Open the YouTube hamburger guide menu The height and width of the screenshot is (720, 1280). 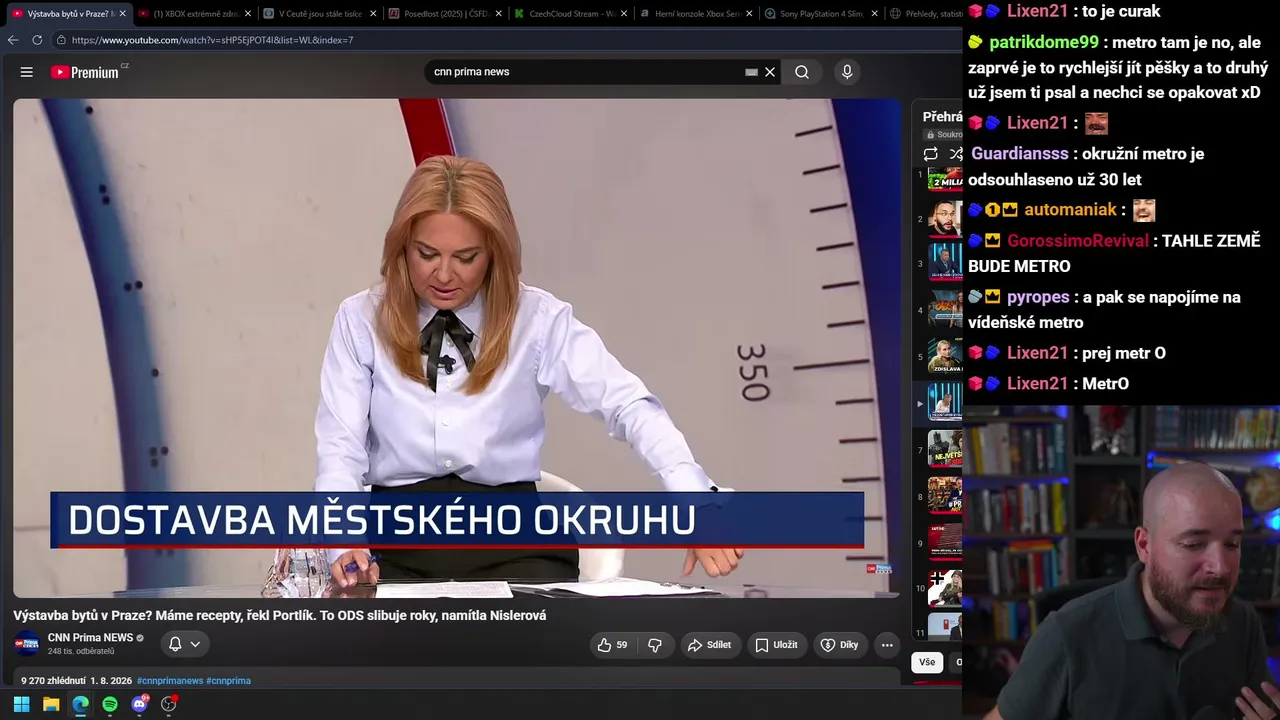click(27, 72)
